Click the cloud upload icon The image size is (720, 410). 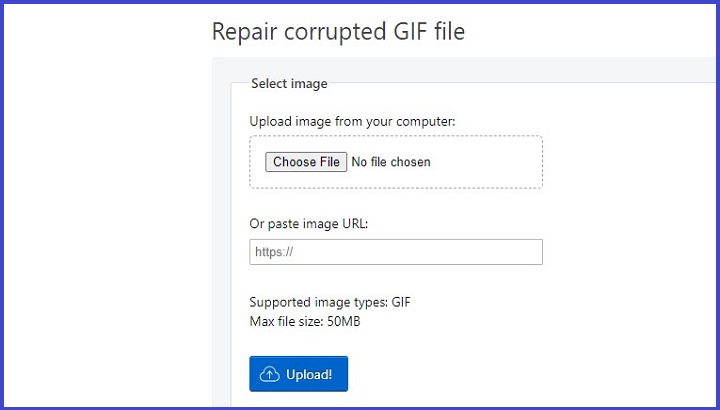(270, 374)
